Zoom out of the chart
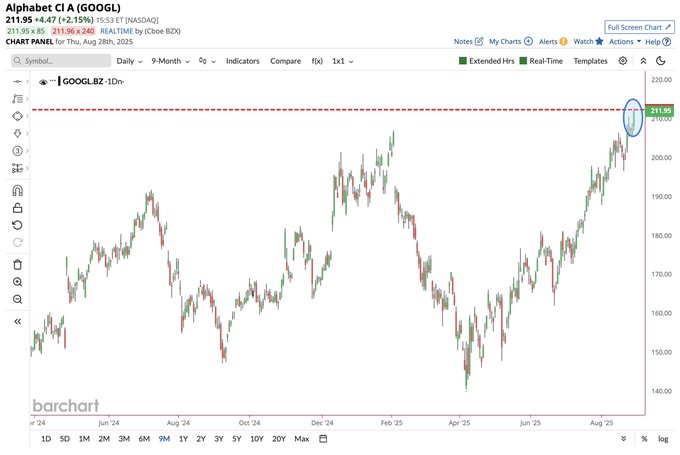This screenshot has width=680, height=455. click(17, 299)
